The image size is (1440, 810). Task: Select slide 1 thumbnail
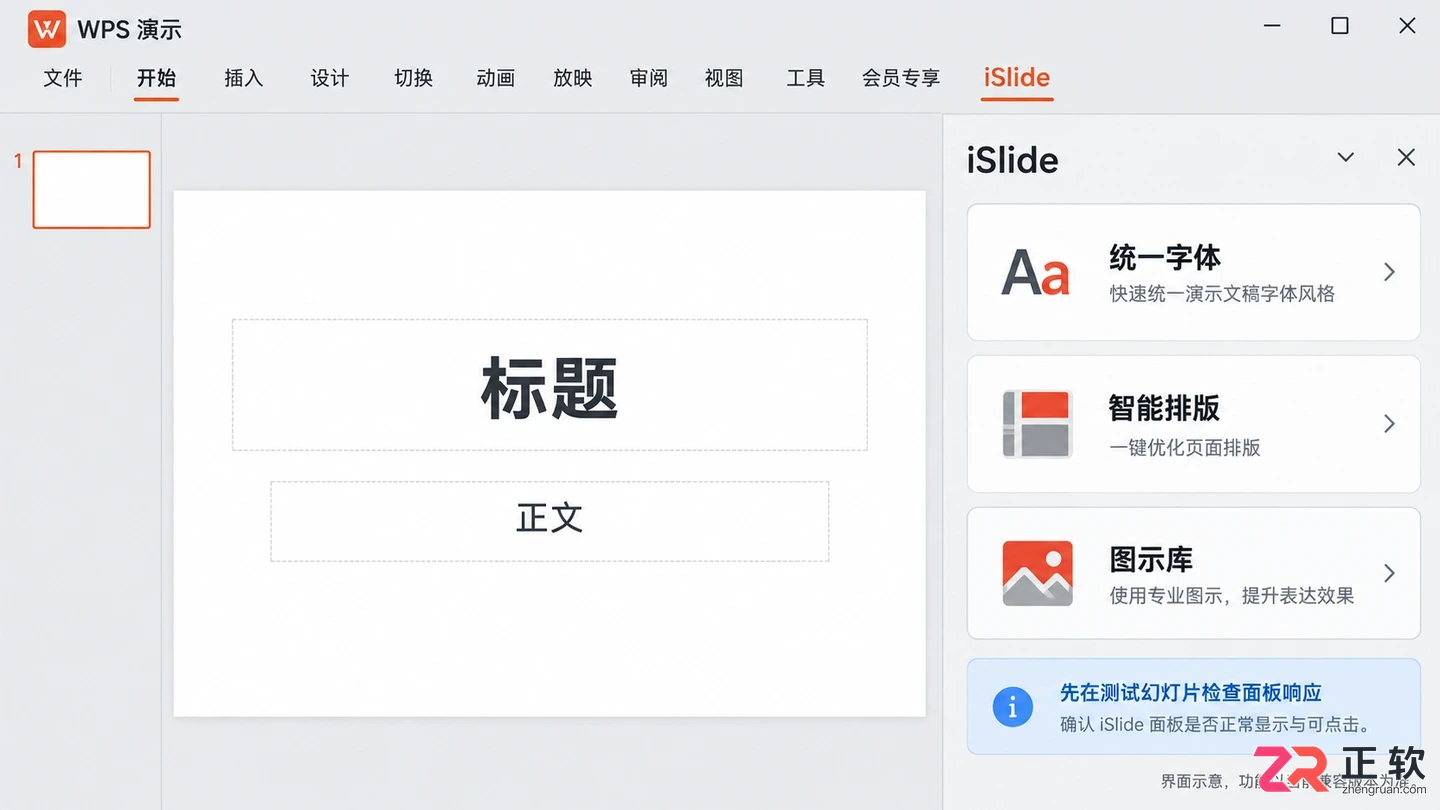pos(92,189)
